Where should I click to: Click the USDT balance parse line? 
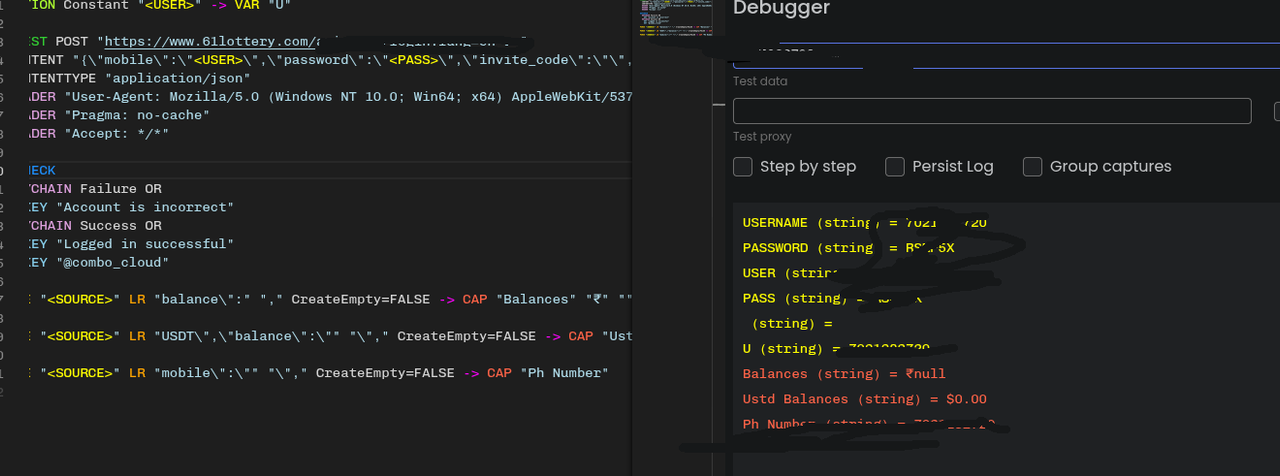click(x=330, y=336)
